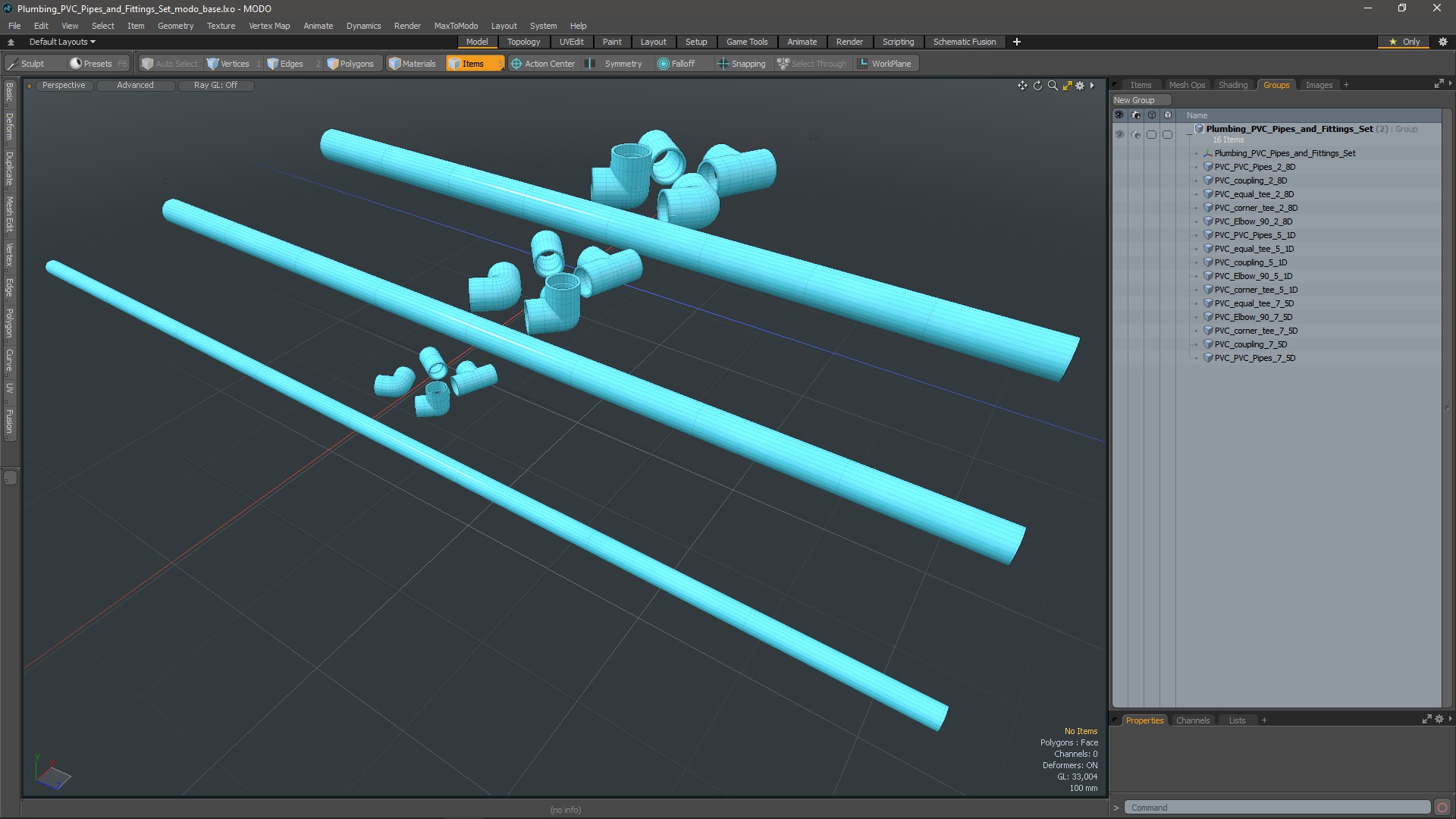Click the record button beside Command field

pos(1442,808)
